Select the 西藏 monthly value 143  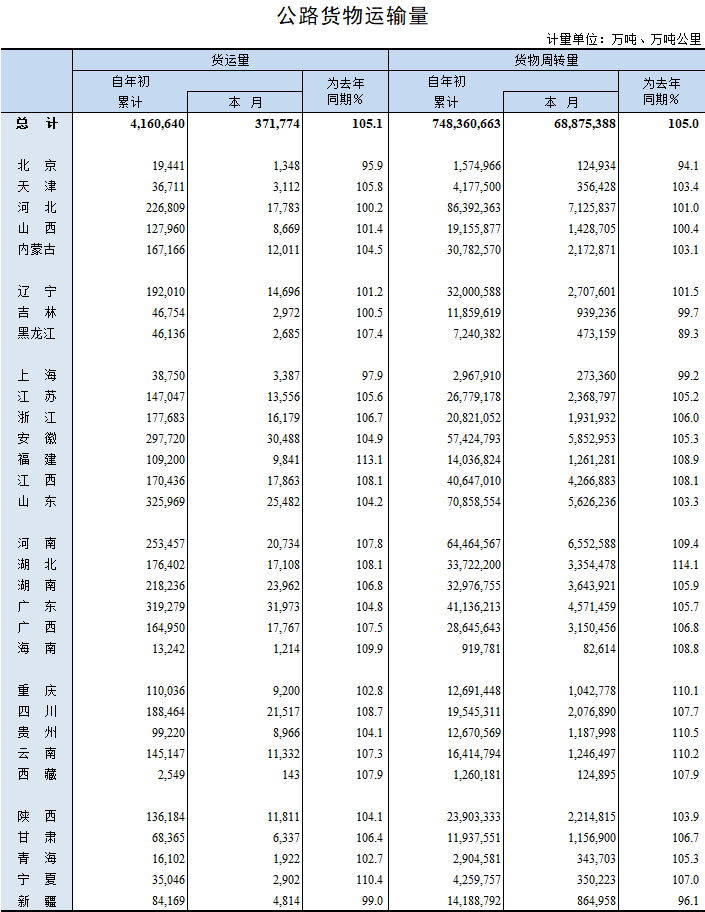pos(290,773)
